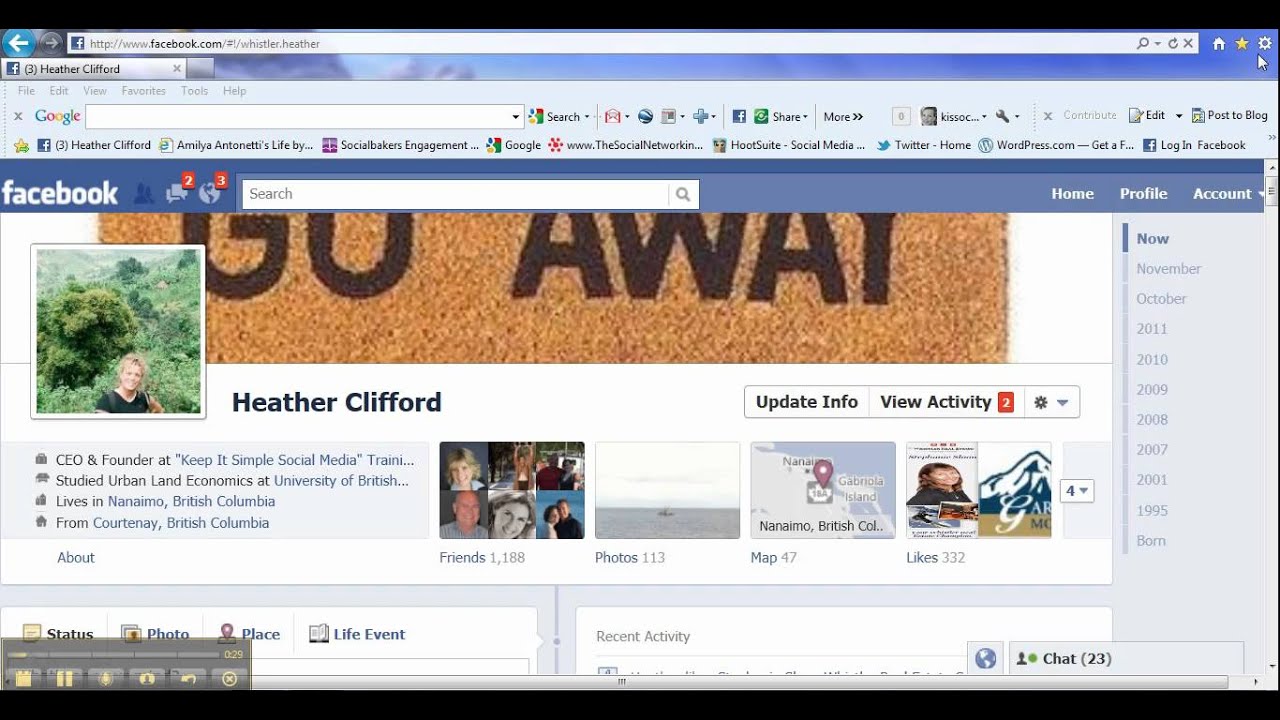
Task: Click the recorder webcam icon
Action: 147,679
